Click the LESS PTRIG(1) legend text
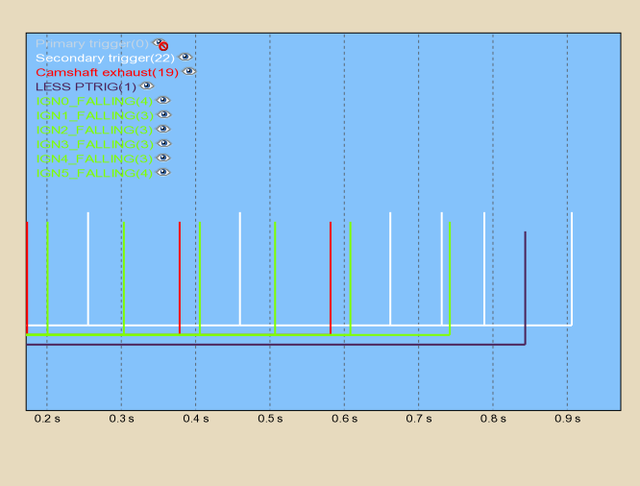 pyautogui.click(x=86, y=86)
